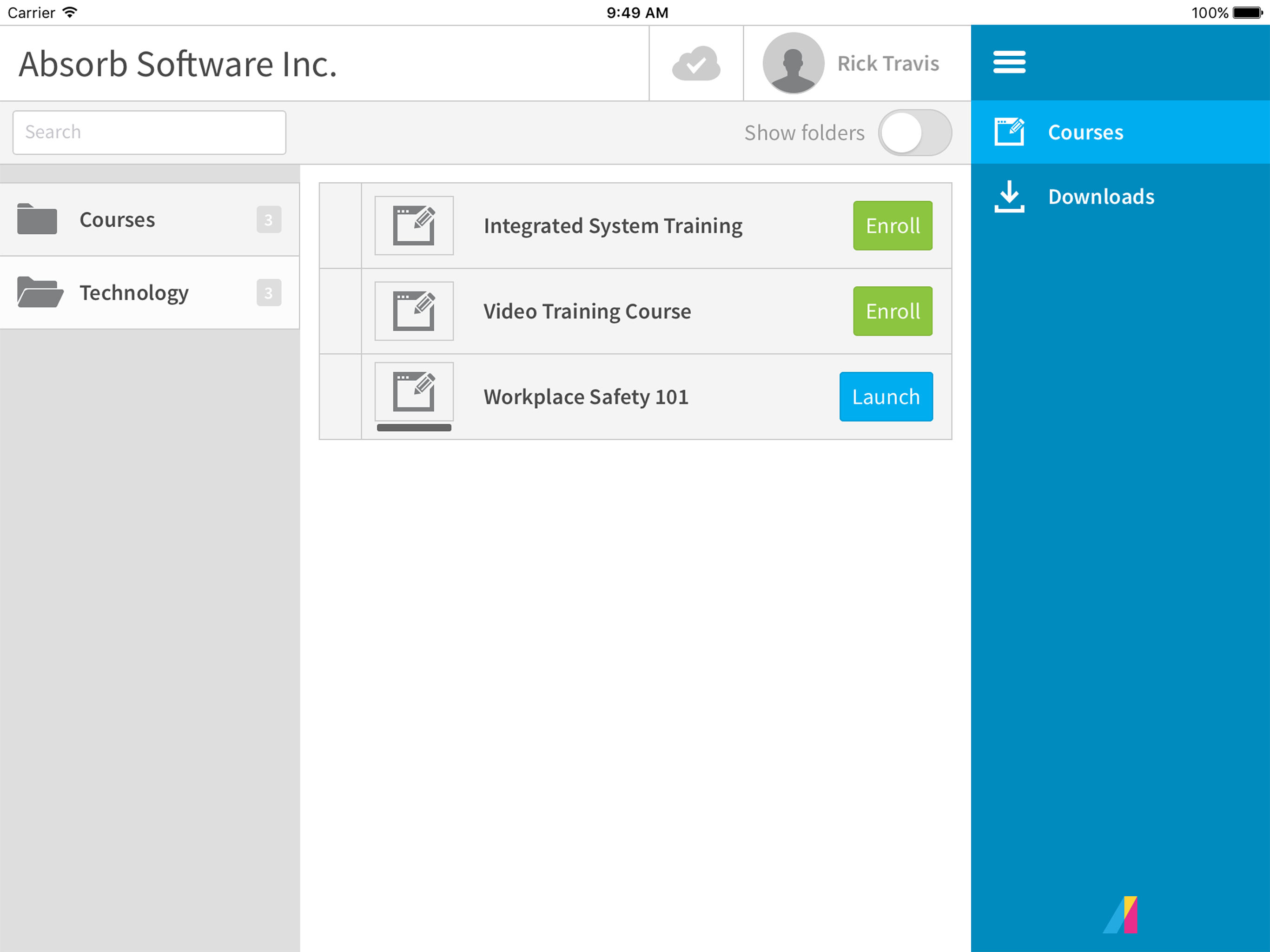Screen dimensions: 1270x952
Task: Tap the cloud sync status icon
Action: point(696,63)
